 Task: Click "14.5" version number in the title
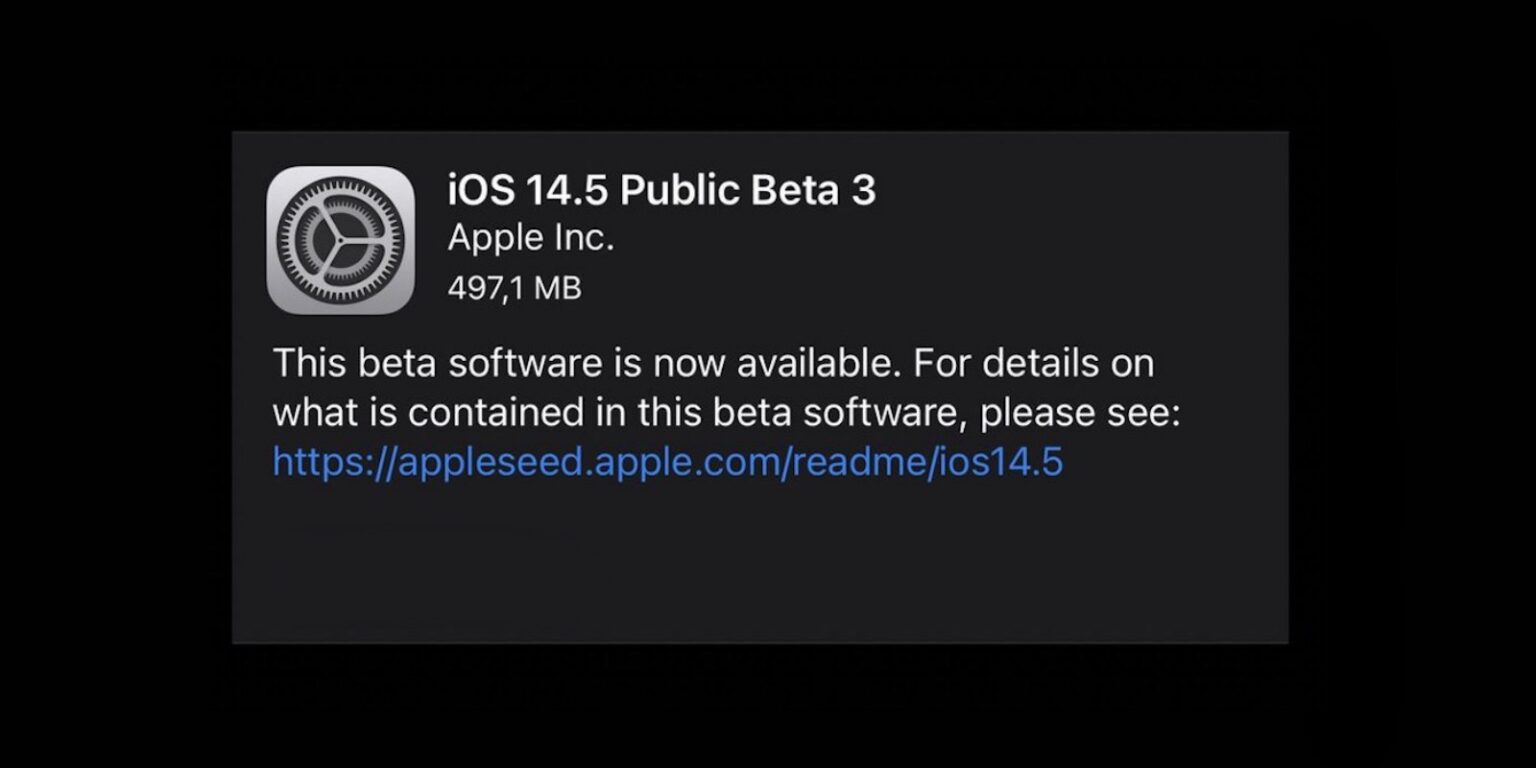pos(563,190)
